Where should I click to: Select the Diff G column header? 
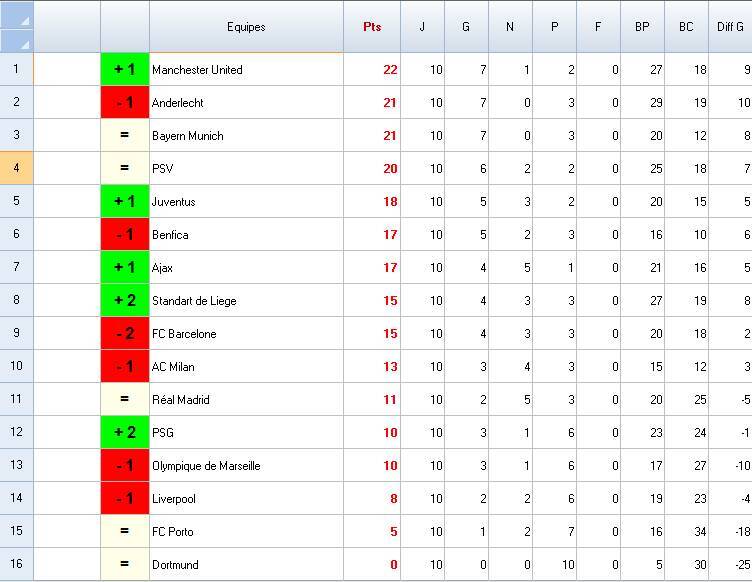pos(730,27)
